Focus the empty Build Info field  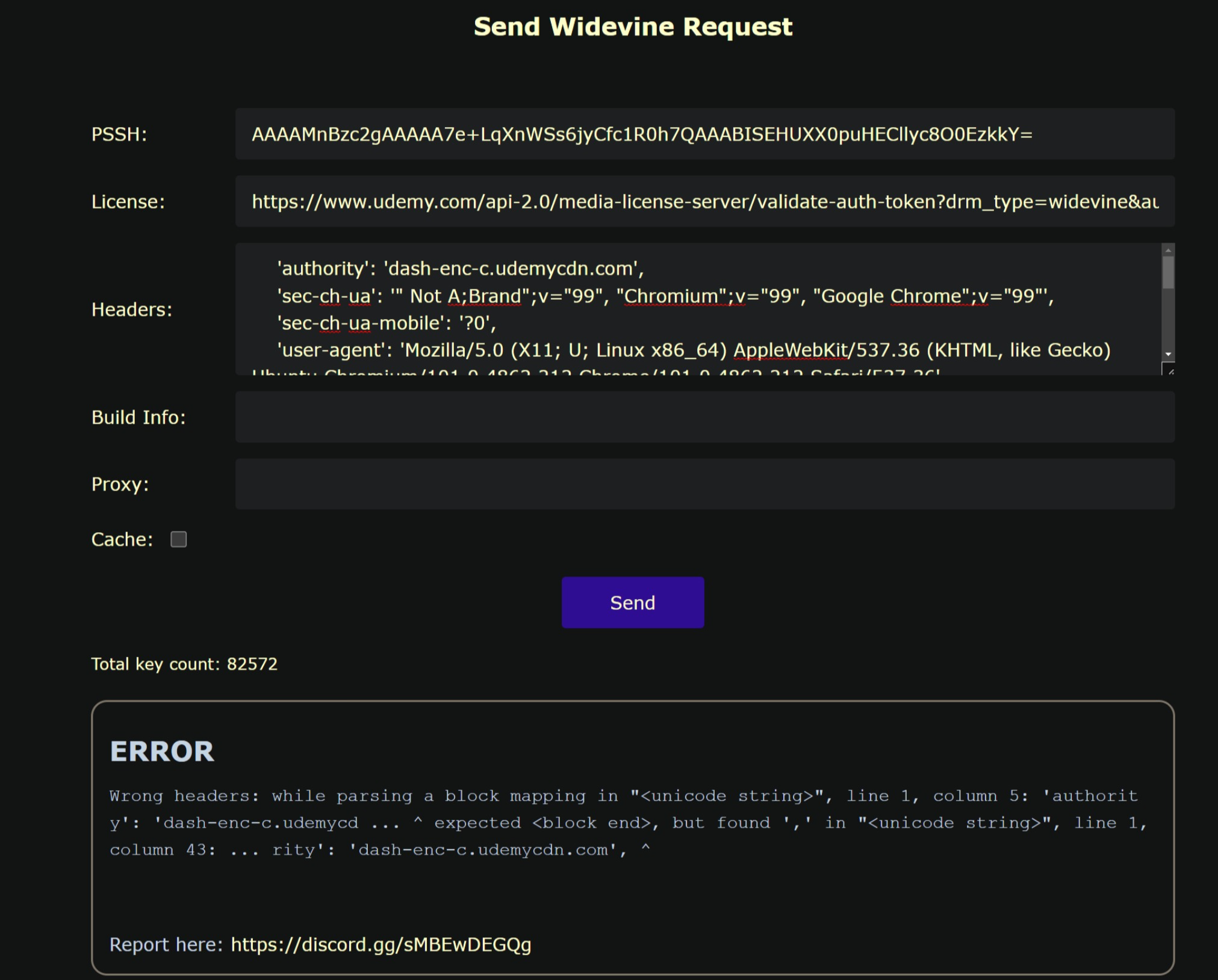pyautogui.click(x=704, y=417)
